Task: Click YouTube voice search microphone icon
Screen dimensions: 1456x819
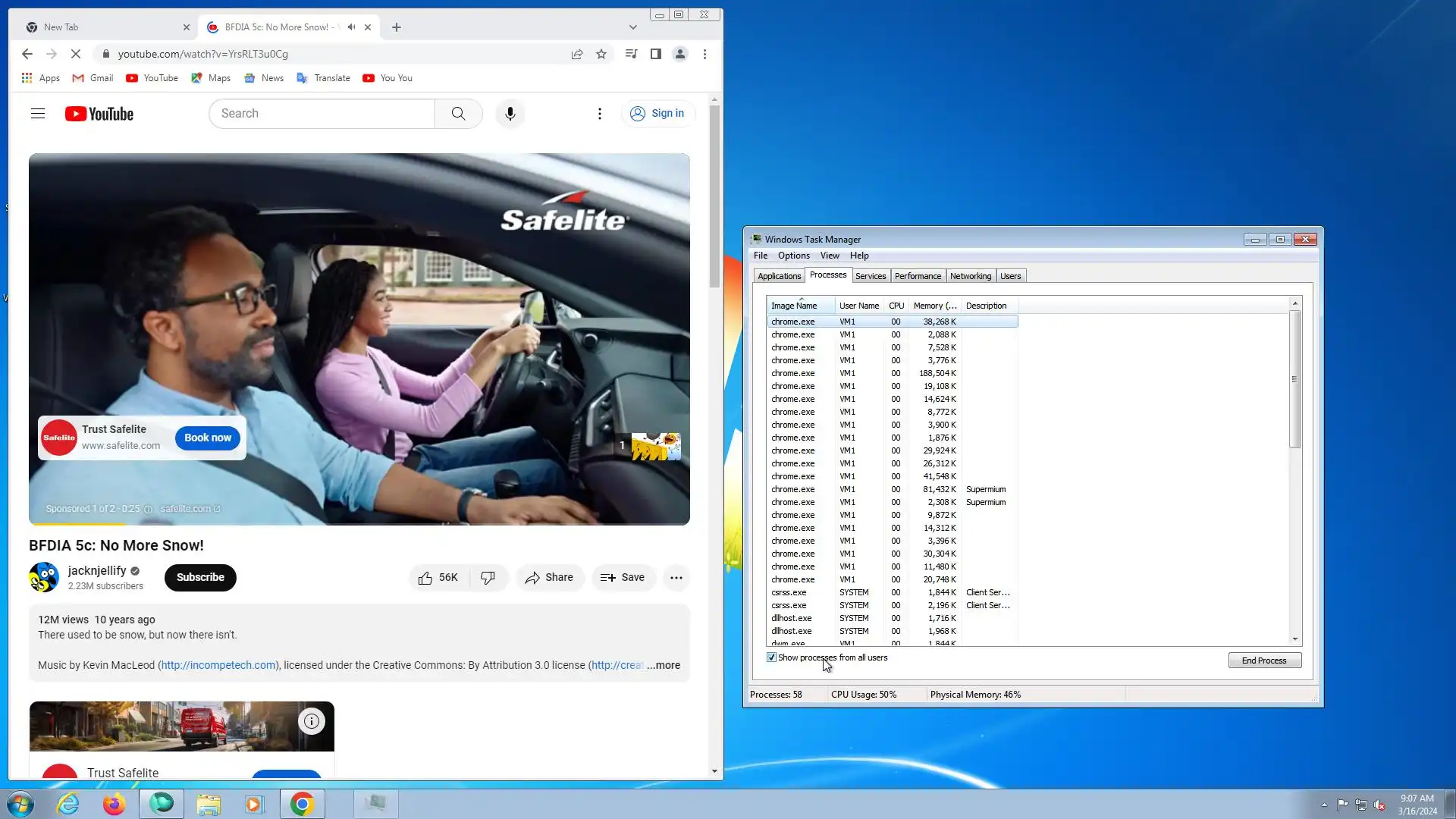Action: pyautogui.click(x=510, y=114)
